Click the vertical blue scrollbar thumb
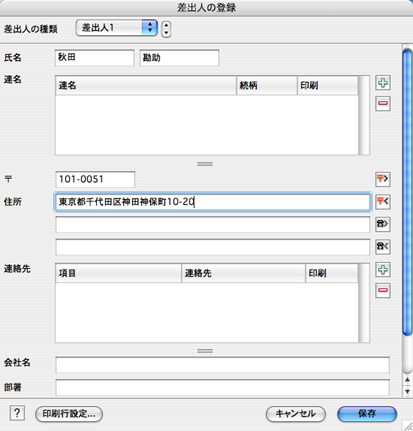Image resolution: width=413 pixels, height=431 pixels. pyautogui.click(x=407, y=192)
